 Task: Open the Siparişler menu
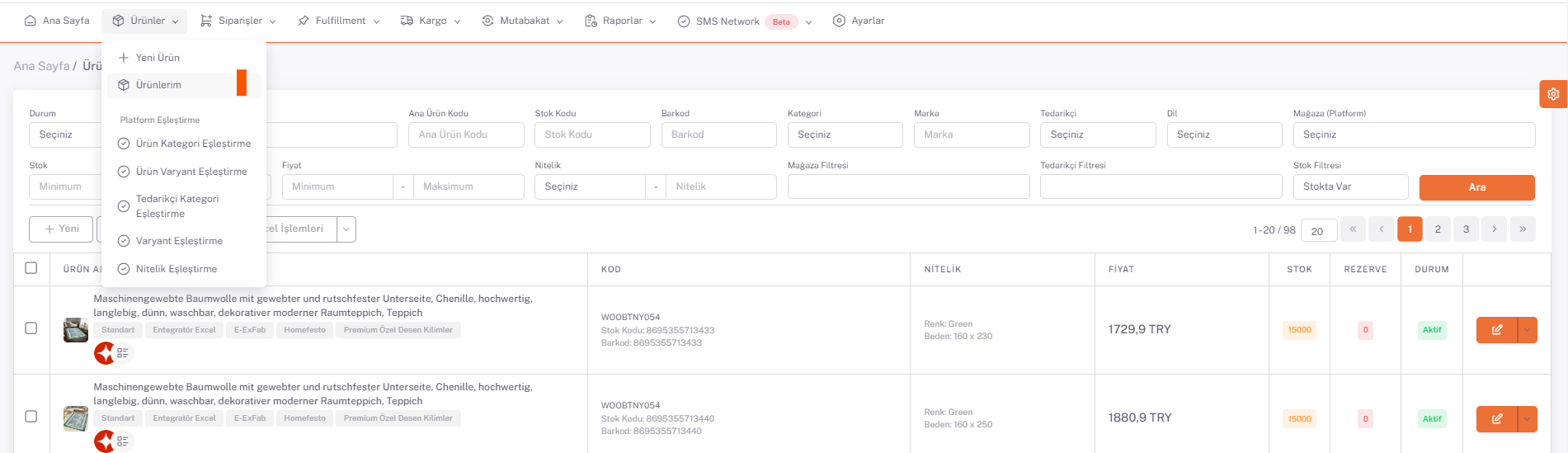[x=238, y=21]
